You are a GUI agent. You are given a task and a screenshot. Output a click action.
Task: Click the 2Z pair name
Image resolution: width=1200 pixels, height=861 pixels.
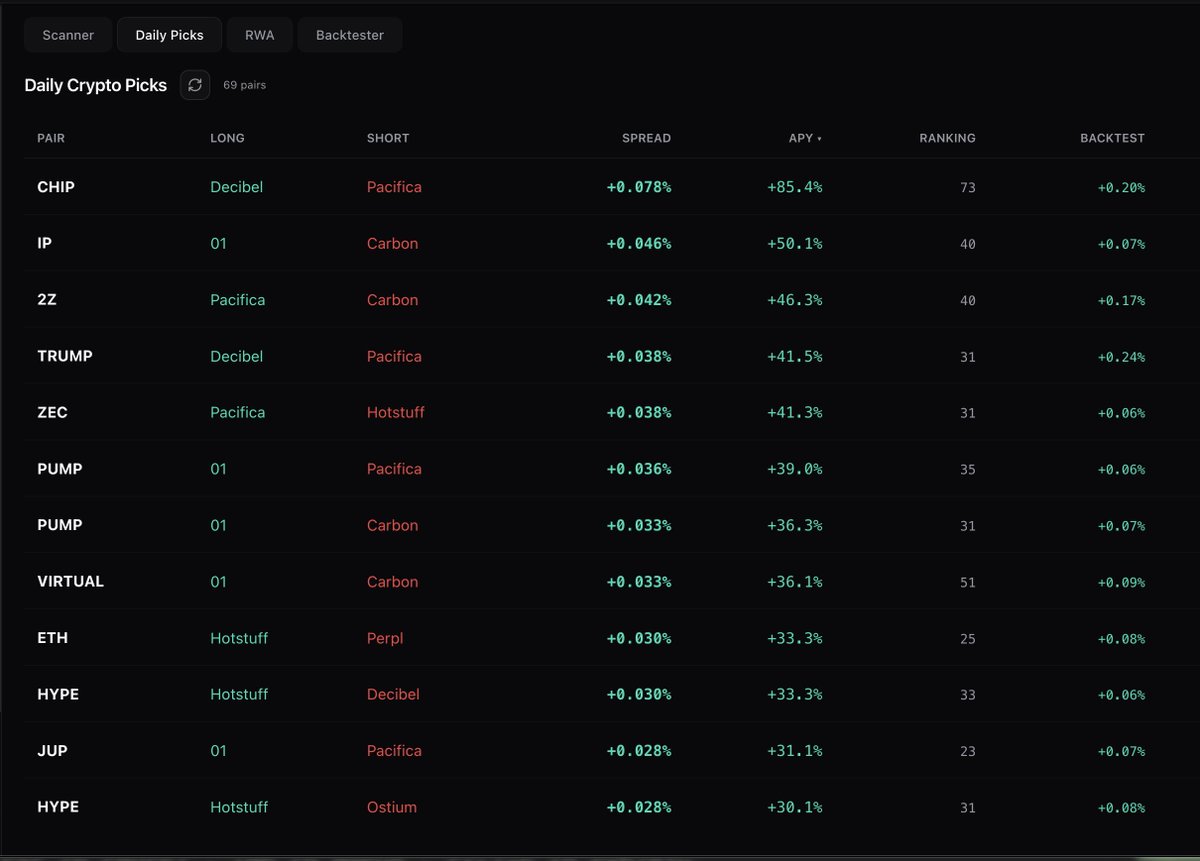pyautogui.click(x=47, y=300)
